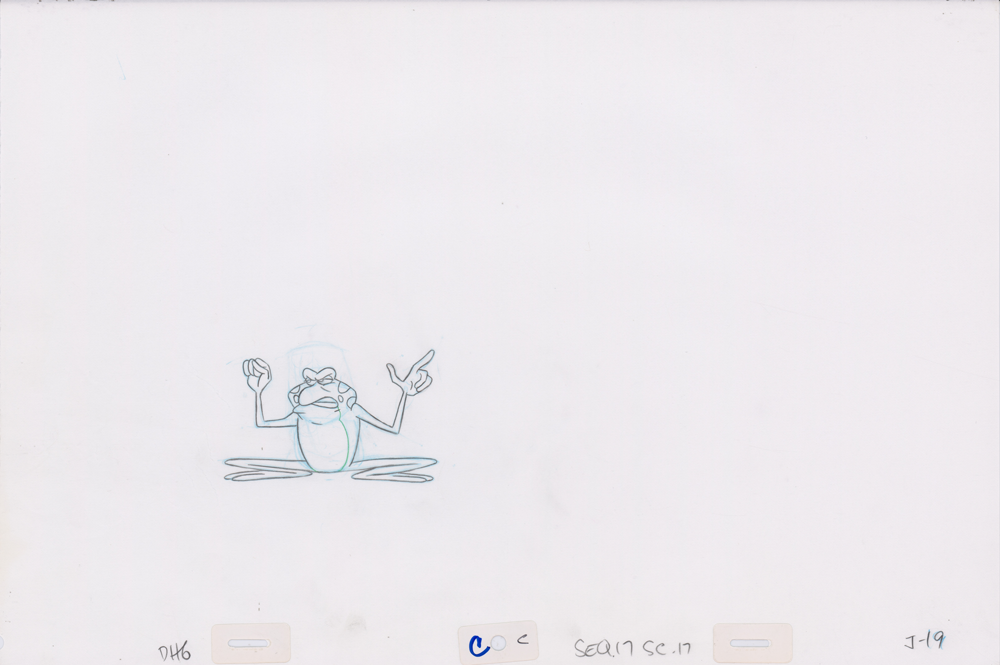Click the frog's round belly
Screen dimensions: 1000x665
click(x=325, y=443)
